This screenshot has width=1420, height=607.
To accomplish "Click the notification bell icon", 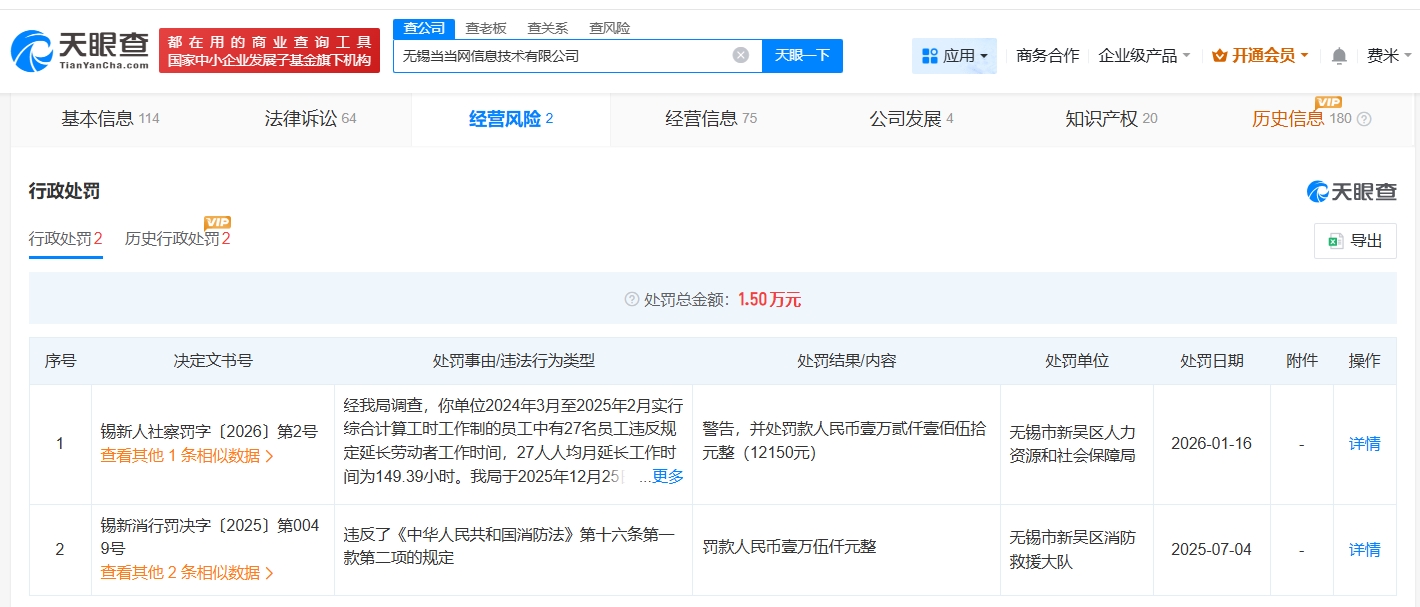I will [1339, 56].
